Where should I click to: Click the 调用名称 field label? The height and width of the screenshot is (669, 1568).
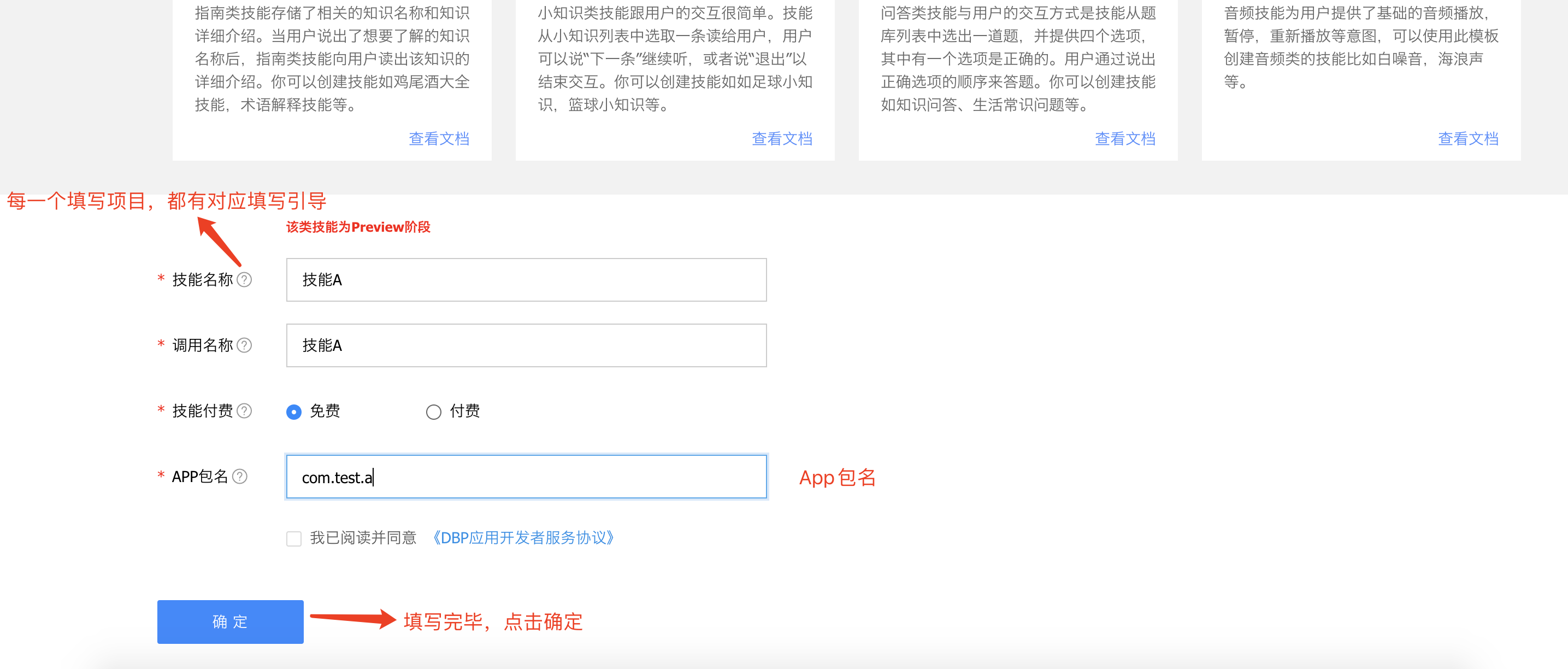(x=203, y=345)
